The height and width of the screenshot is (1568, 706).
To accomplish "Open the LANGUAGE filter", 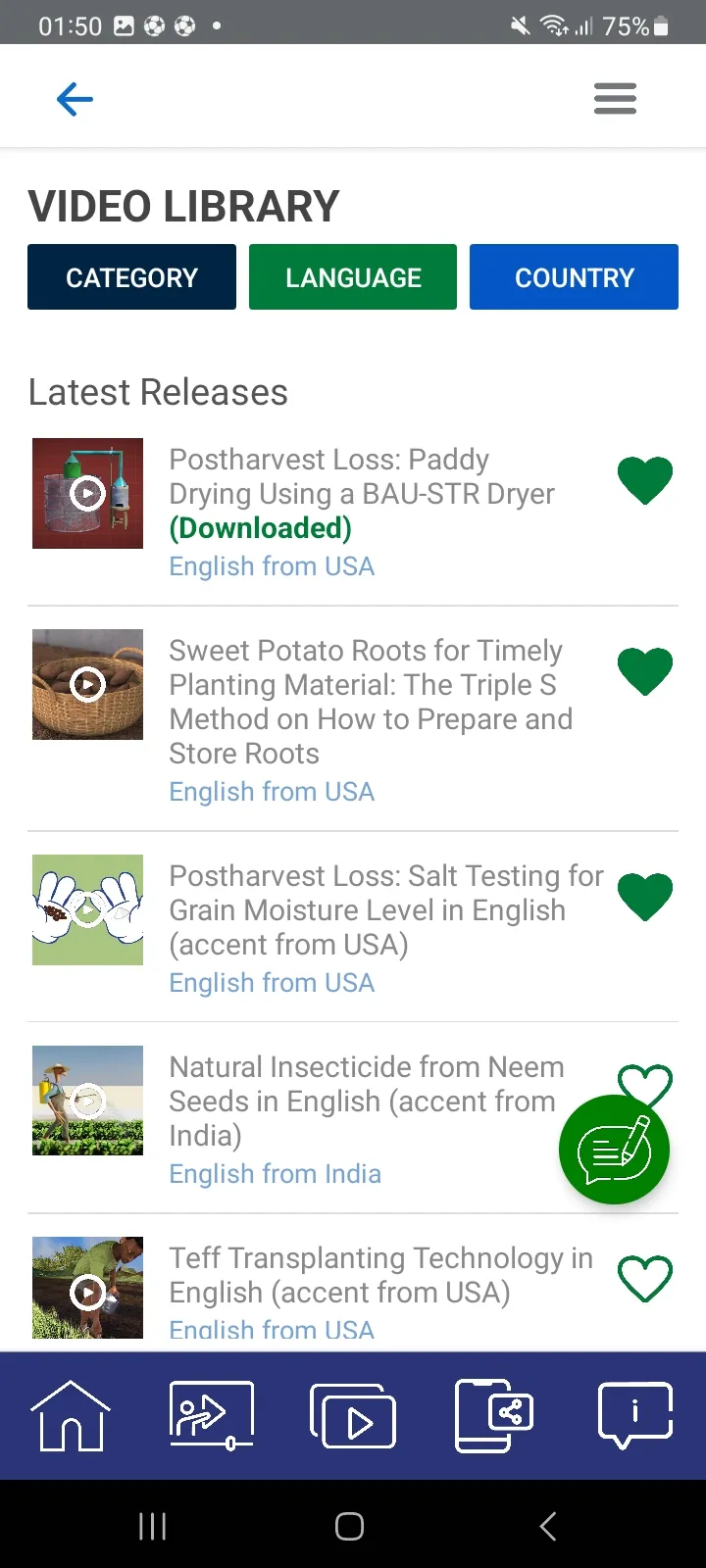I will [x=353, y=277].
